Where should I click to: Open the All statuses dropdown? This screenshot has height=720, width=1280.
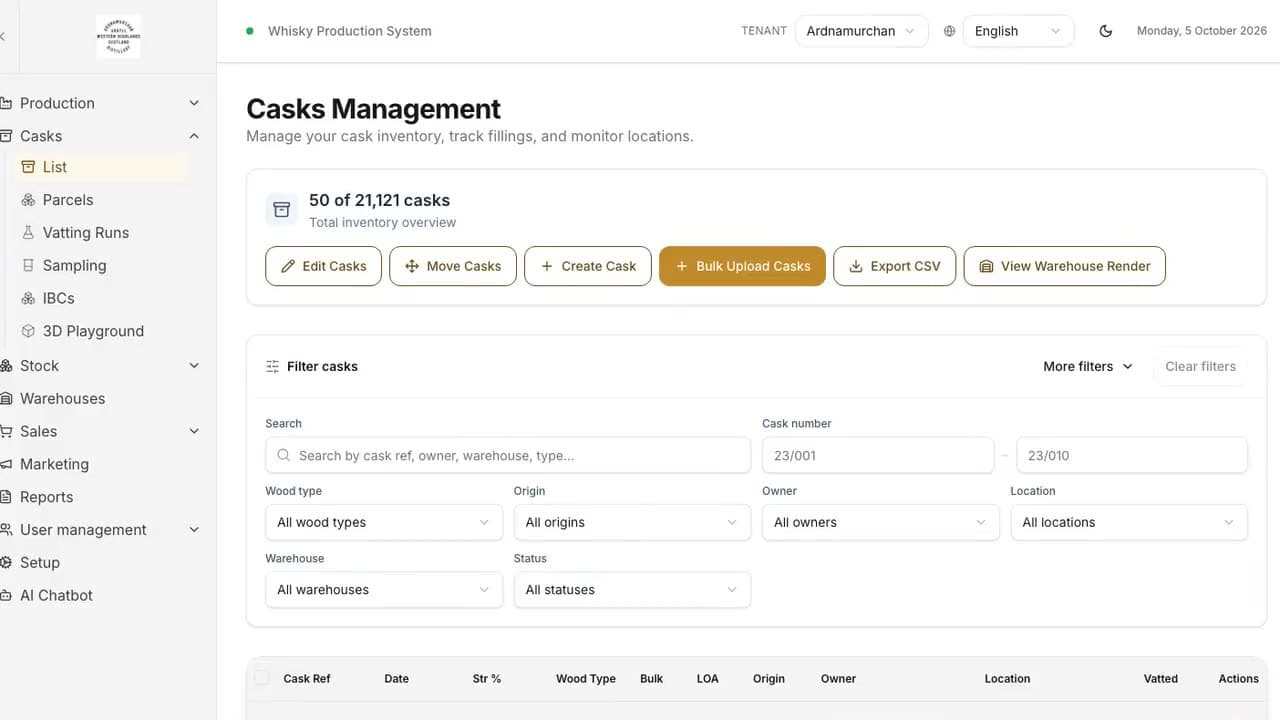pos(632,590)
